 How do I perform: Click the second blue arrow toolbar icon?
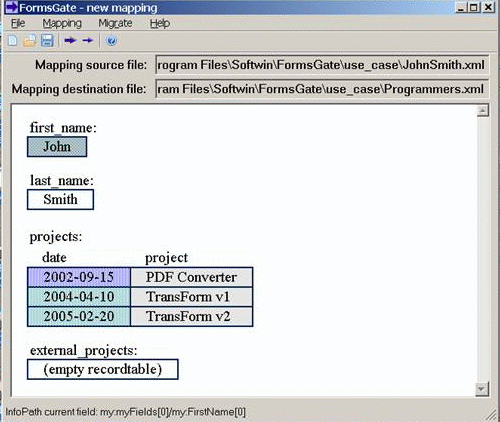[88, 40]
